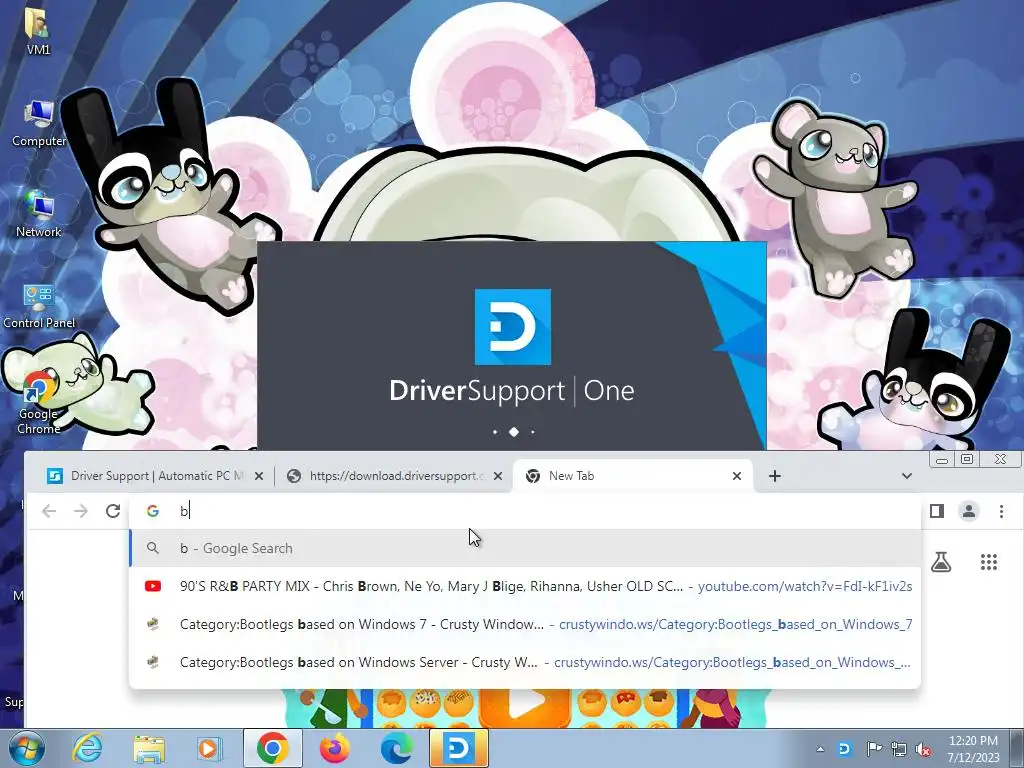Click the Chrome forward arrow
1024x768 pixels.
[x=81, y=511]
